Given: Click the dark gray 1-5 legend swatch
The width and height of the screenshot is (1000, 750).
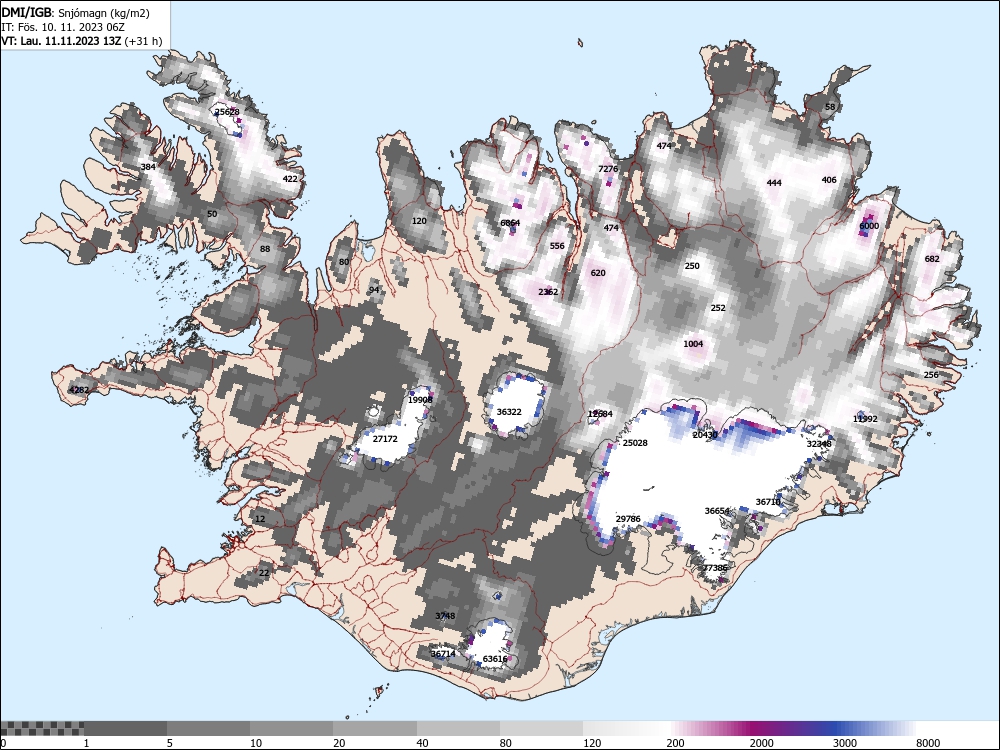Looking at the screenshot, I should coord(125,728).
